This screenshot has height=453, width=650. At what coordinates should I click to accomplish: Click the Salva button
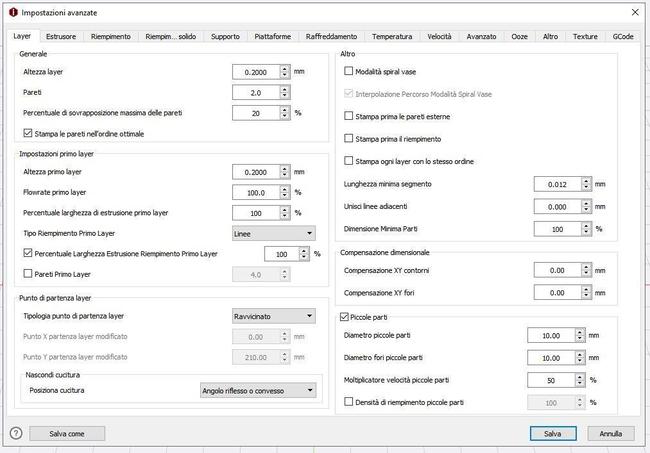tap(553, 434)
